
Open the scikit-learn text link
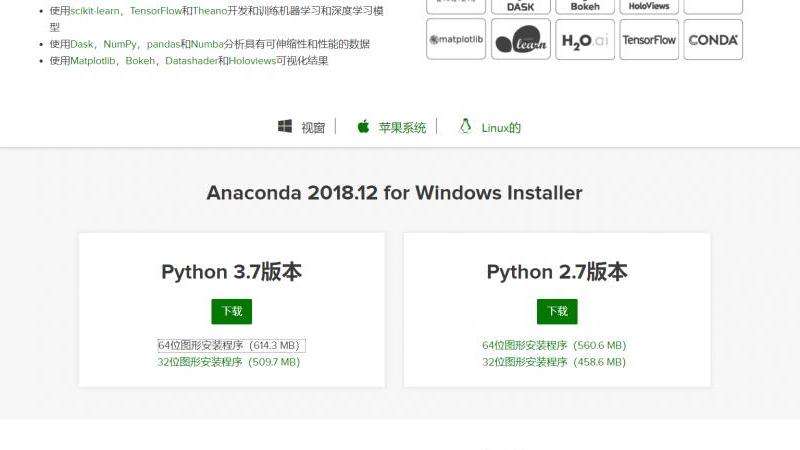click(x=95, y=11)
